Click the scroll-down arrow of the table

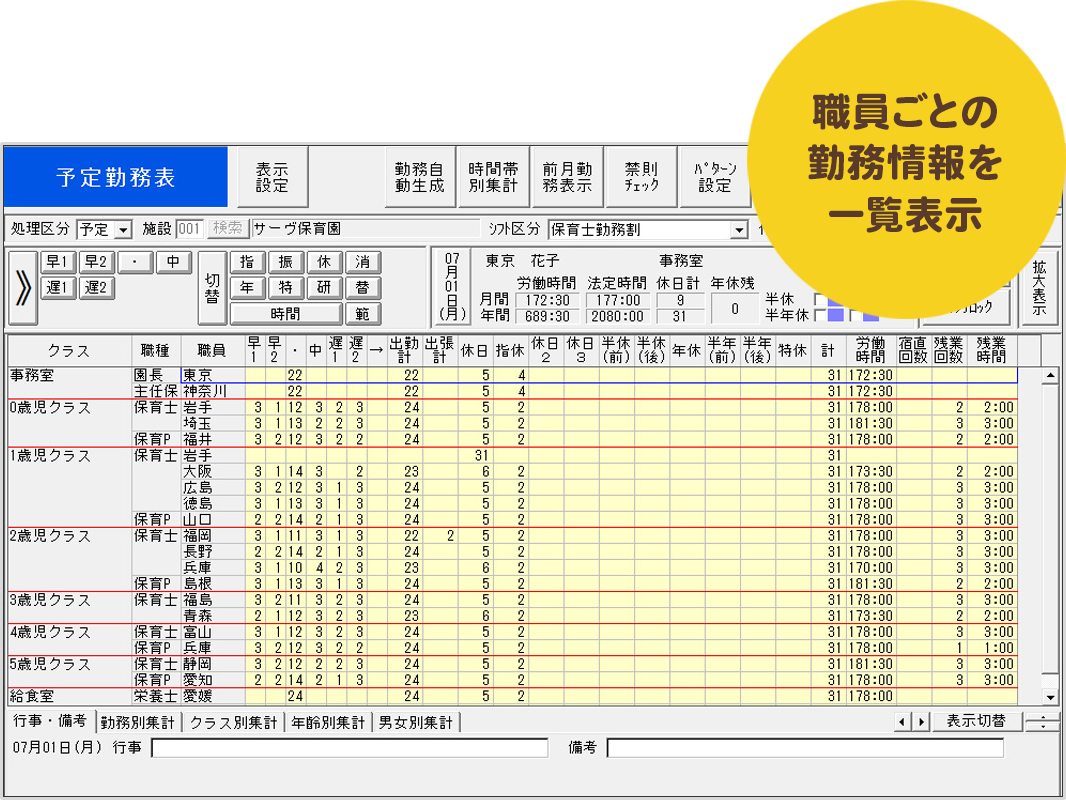click(x=1050, y=697)
